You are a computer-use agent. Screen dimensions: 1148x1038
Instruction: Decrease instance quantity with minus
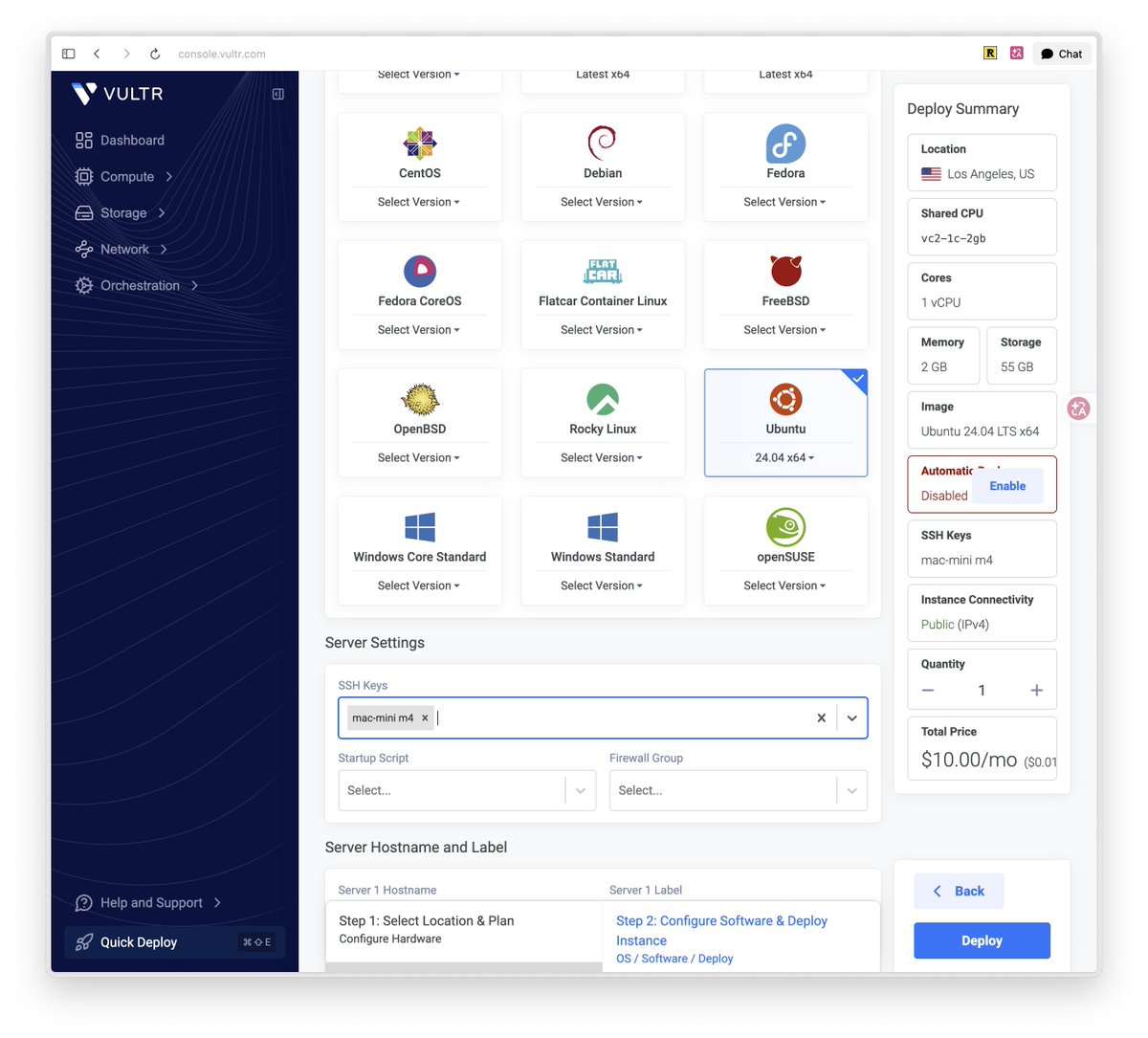(928, 691)
